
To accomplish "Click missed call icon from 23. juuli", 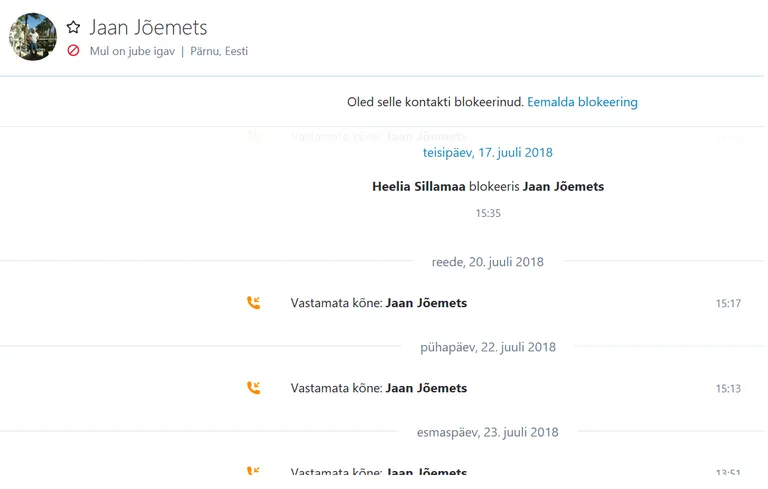I will (253, 470).
